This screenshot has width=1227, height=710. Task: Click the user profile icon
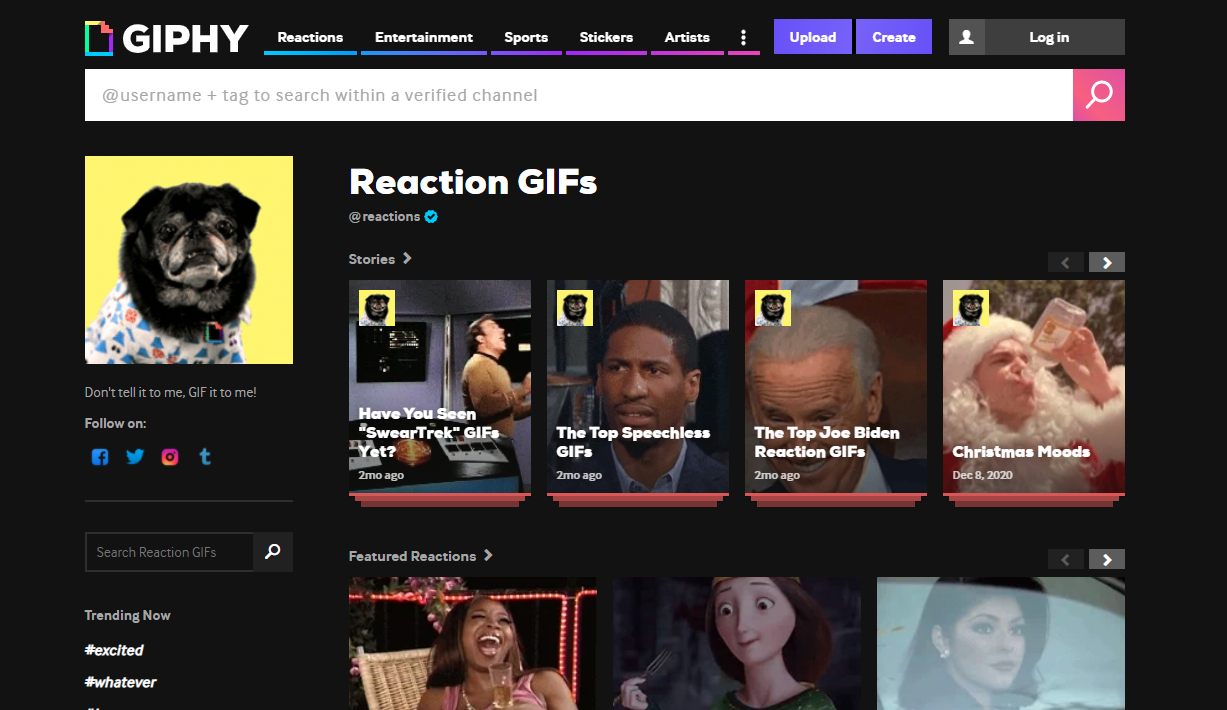click(966, 37)
